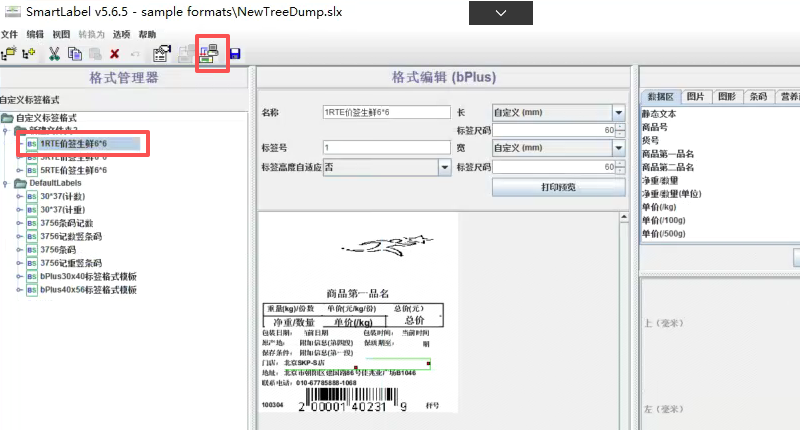
Task: Click the new folder toolbar icon
Action: pos(9,53)
